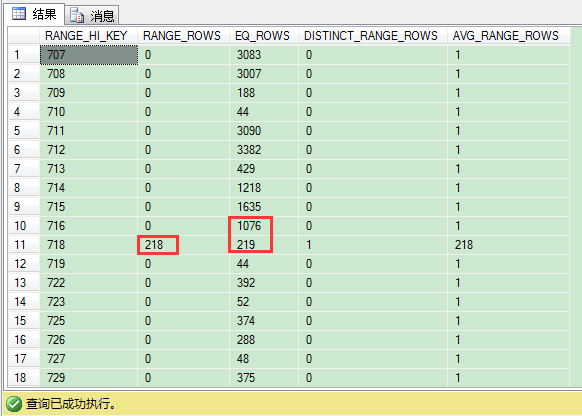Select EQ_ROWS value 188
Viewport: 582px width, 416px height.
tap(264, 93)
